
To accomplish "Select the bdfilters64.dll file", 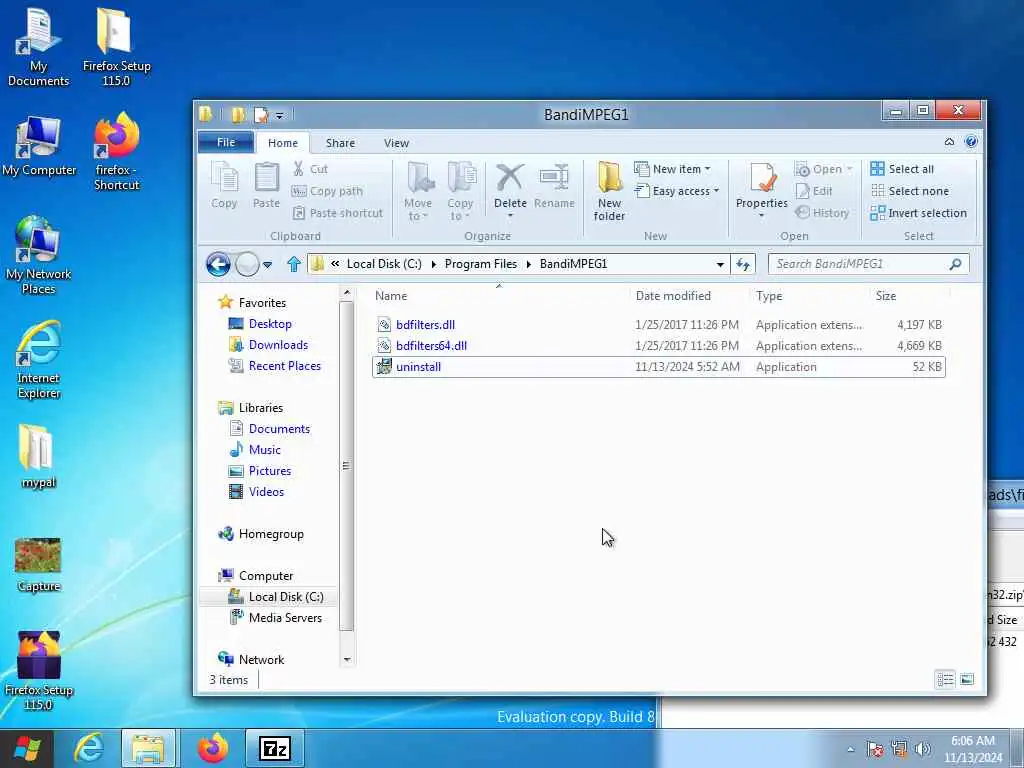I will (658, 346).
